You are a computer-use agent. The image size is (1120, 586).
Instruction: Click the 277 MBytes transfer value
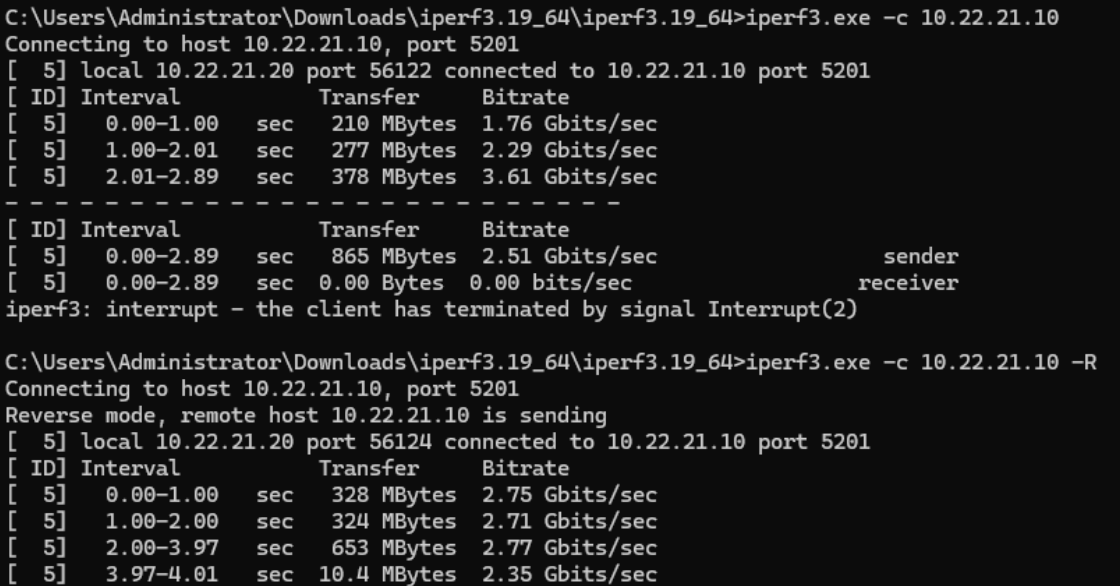click(393, 151)
